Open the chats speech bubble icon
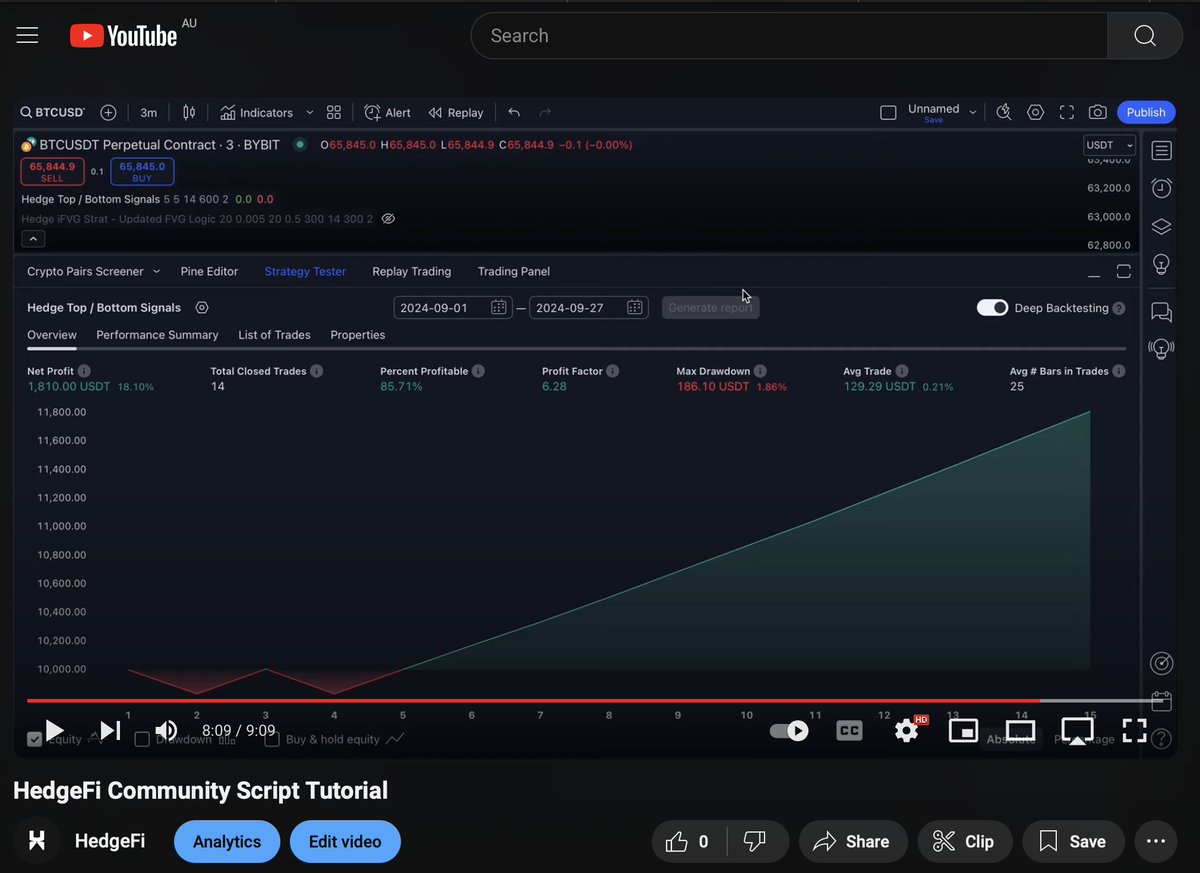 (x=1161, y=312)
